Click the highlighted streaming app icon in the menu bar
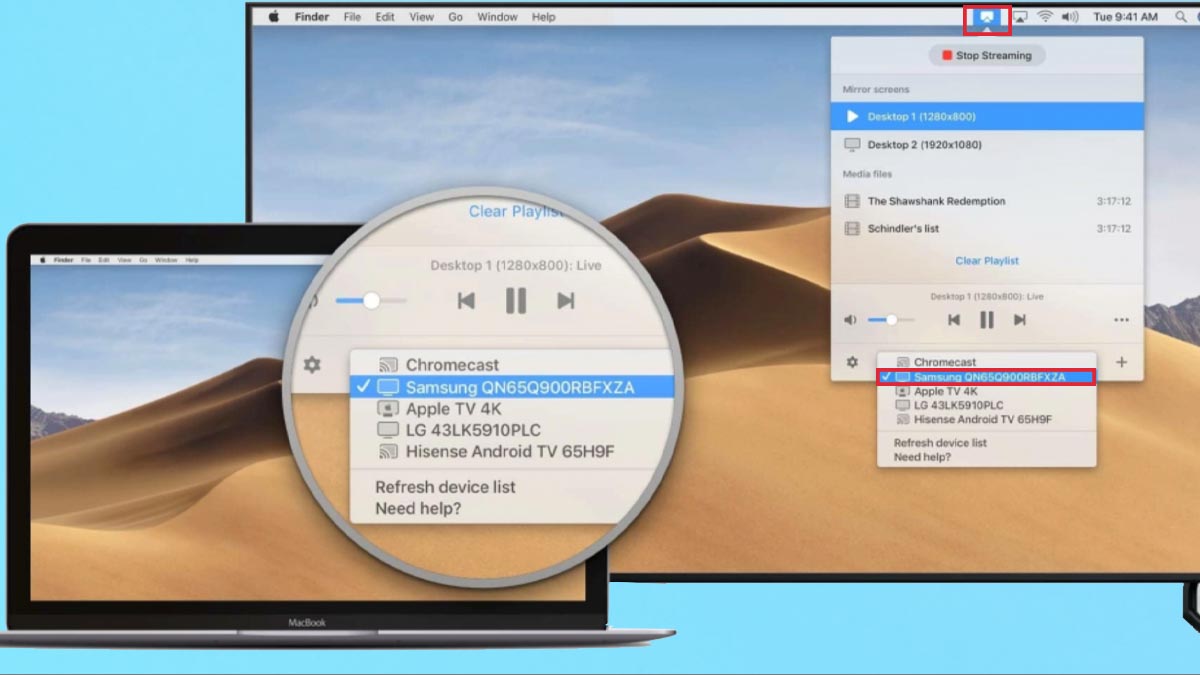 (987, 17)
